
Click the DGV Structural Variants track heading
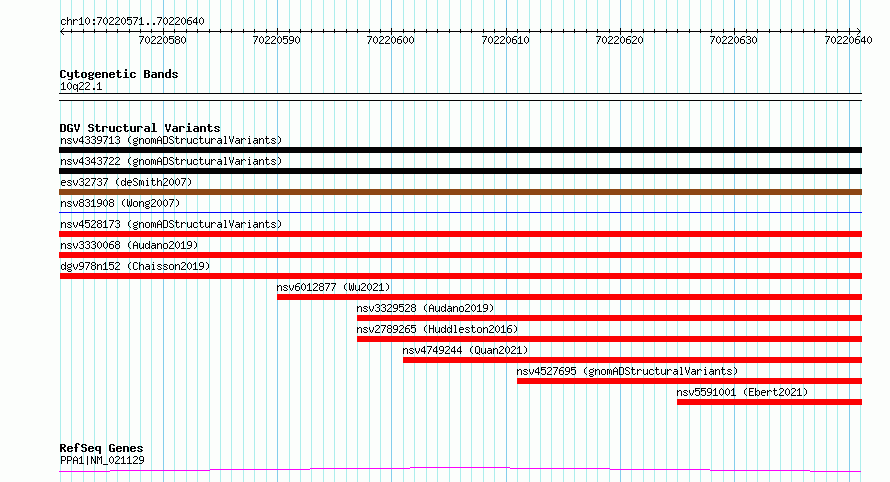[x=140, y=128]
